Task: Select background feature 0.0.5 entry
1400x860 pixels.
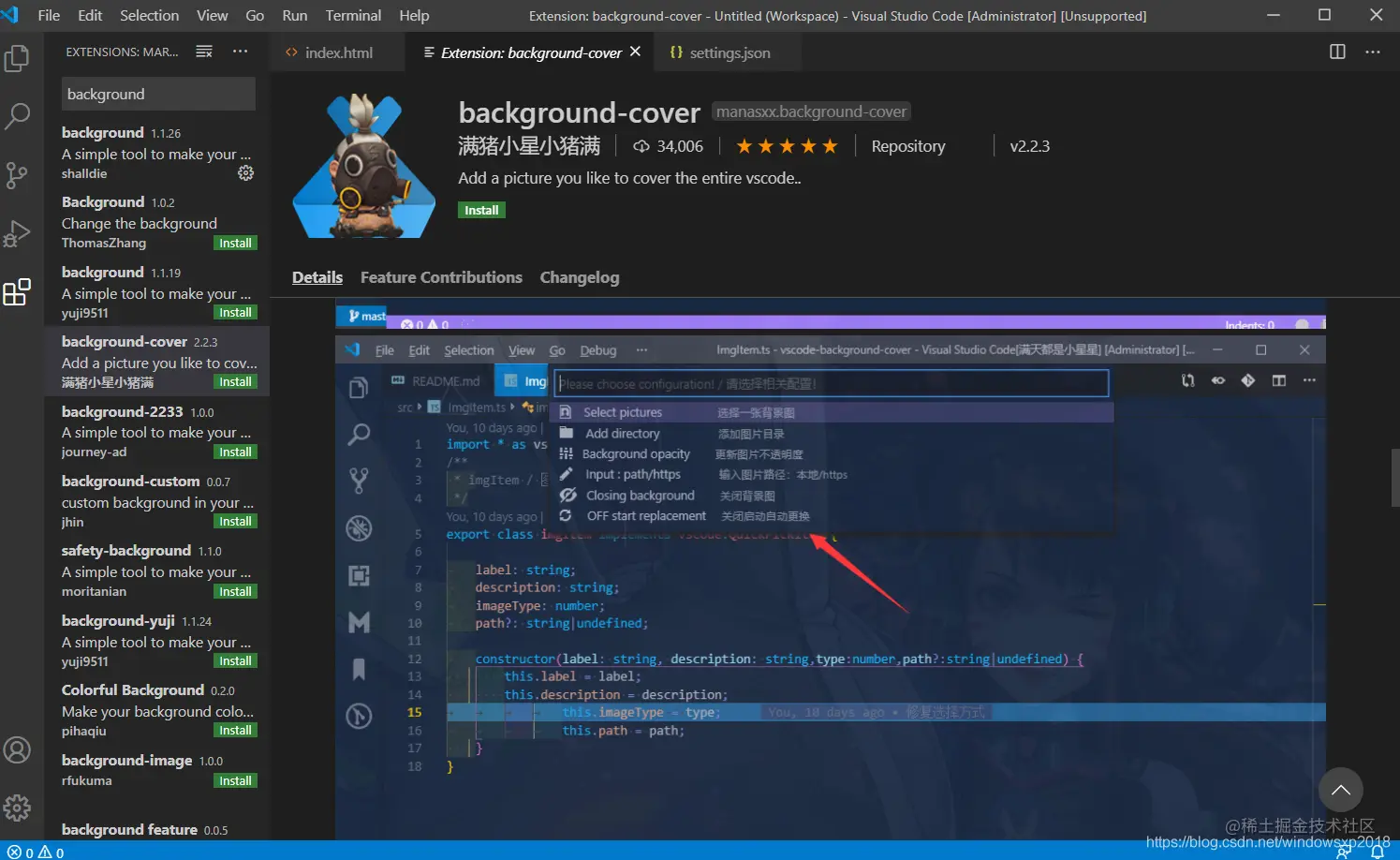Action: tap(156, 827)
